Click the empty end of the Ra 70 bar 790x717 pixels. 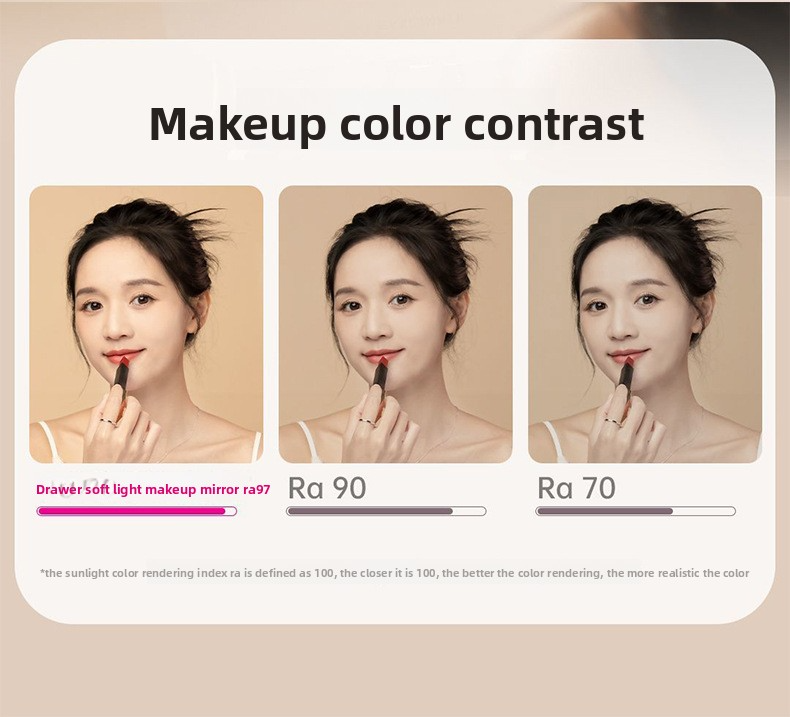[x=703, y=511]
